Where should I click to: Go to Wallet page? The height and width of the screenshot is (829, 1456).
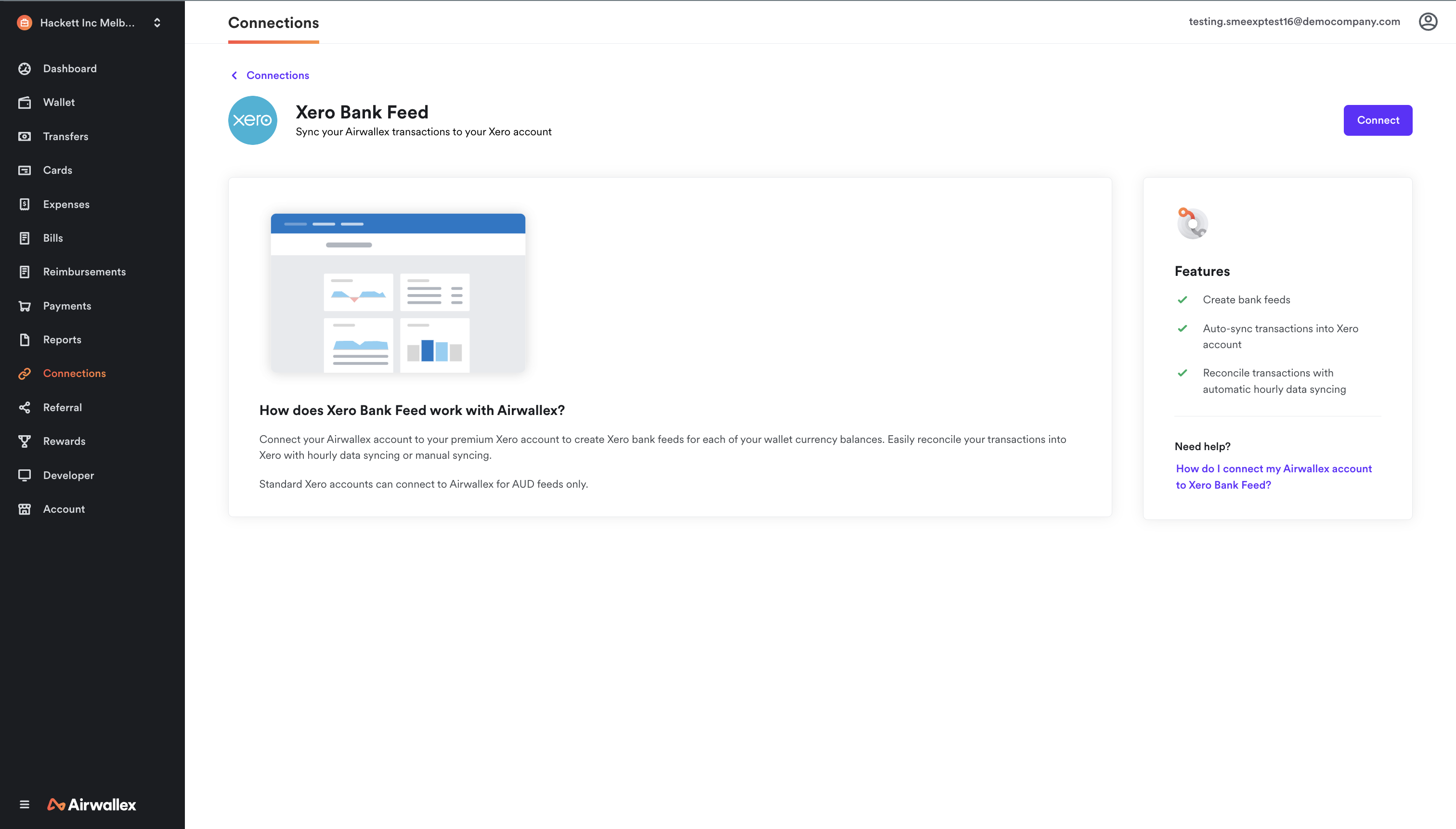(x=59, y=103)
